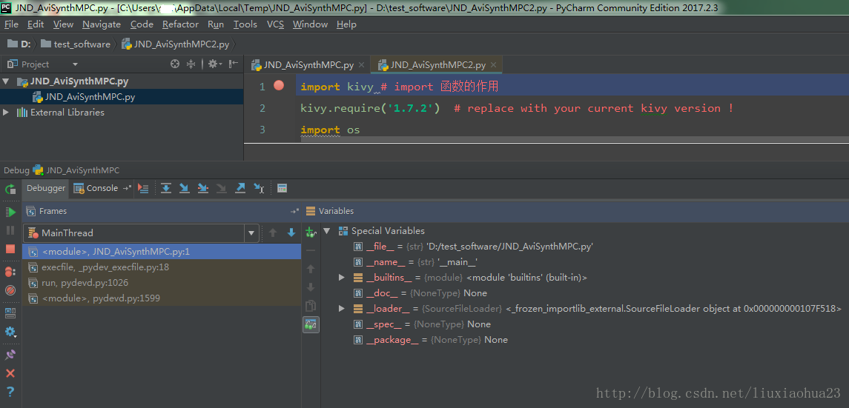Expand External Libraries node
849x408 pixels.
(x=6, y=113)
